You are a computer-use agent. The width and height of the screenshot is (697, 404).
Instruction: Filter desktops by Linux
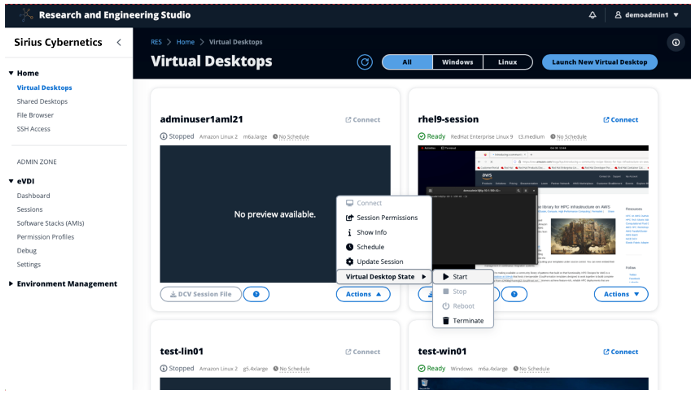click(507, 62)
